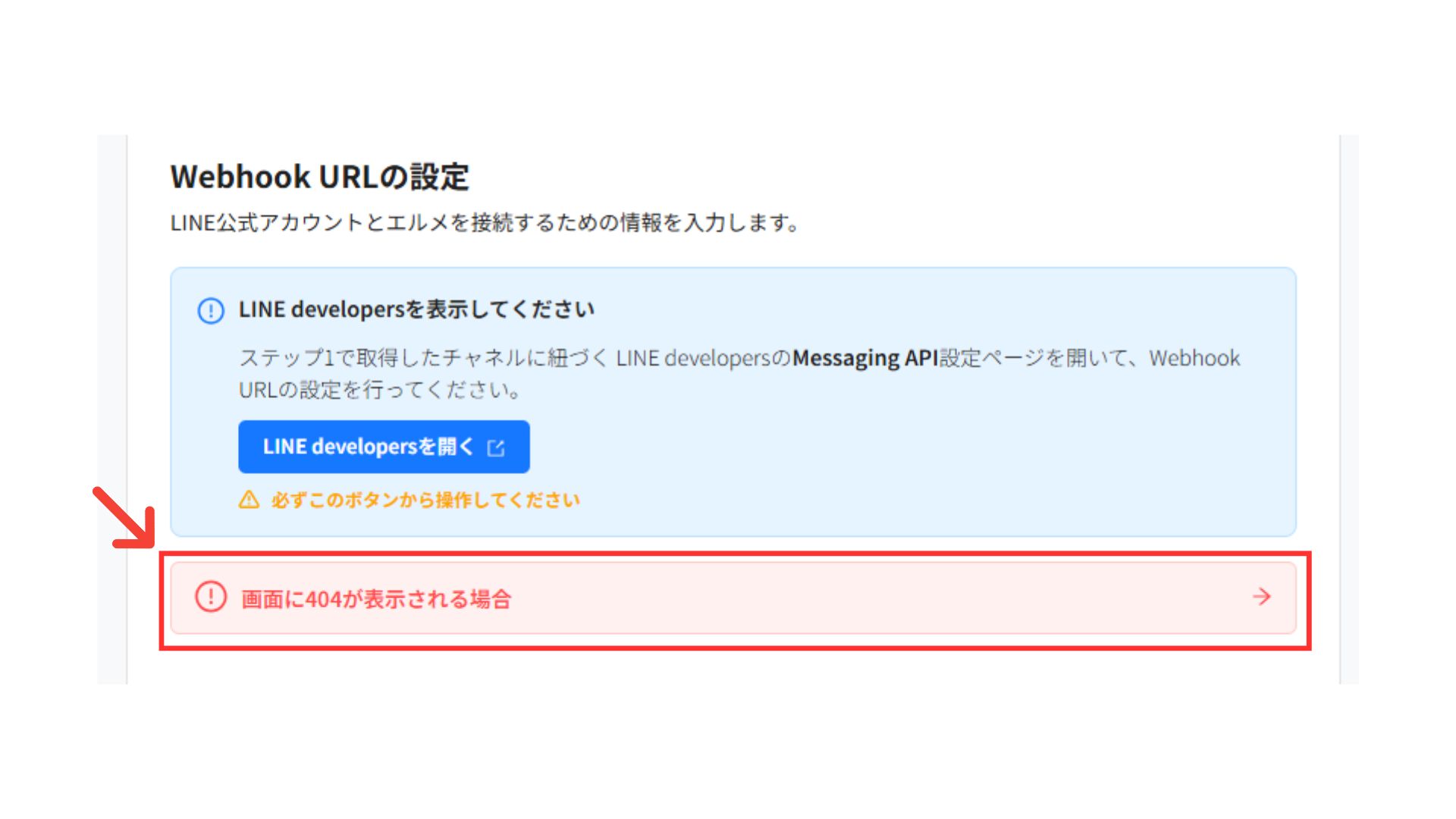Click the sentence LINE公式アカウントとエルメを接続するための情報を入力します。
The image size is (1456, 819).
point(485,223)
